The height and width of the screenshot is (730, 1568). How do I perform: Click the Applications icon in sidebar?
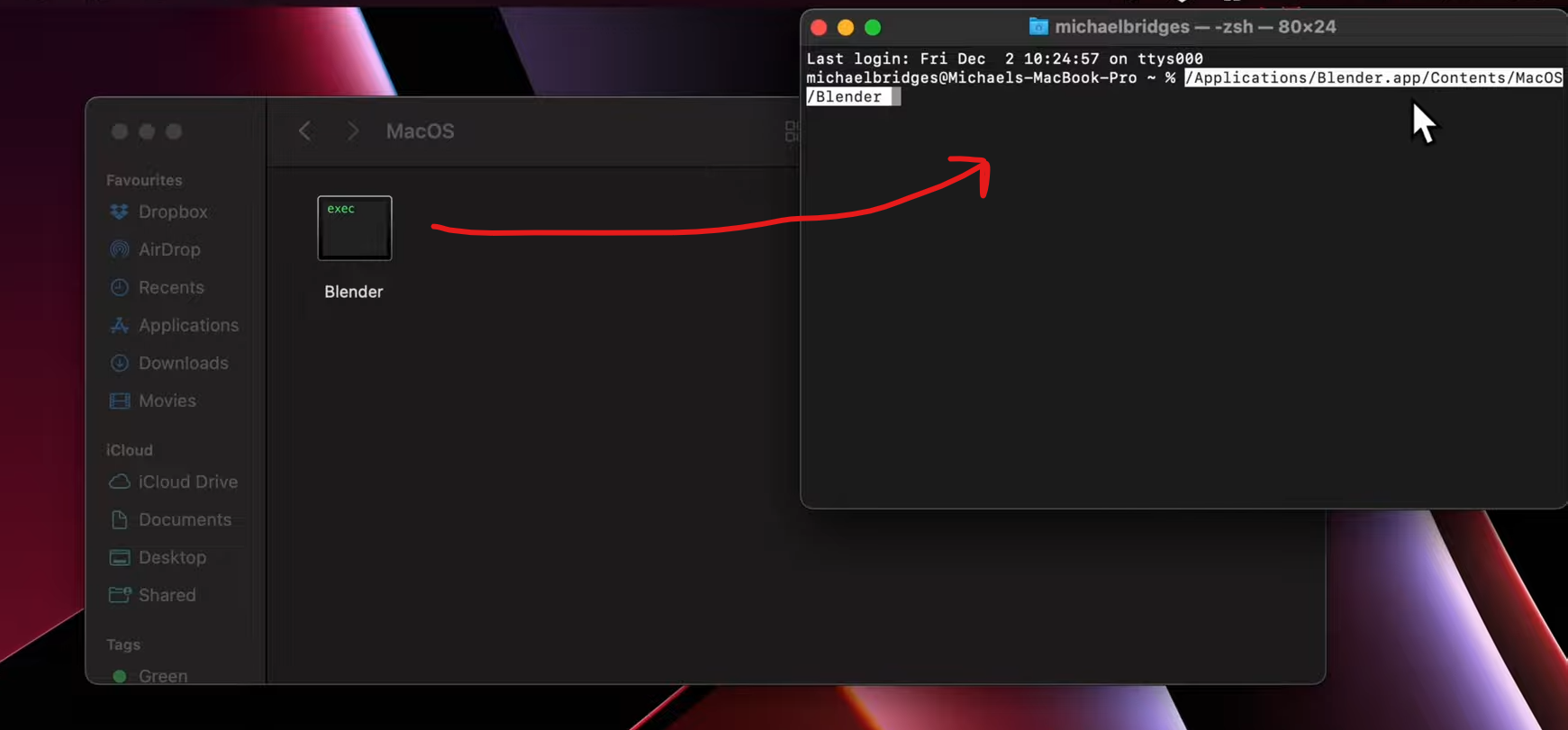[119, 325]
